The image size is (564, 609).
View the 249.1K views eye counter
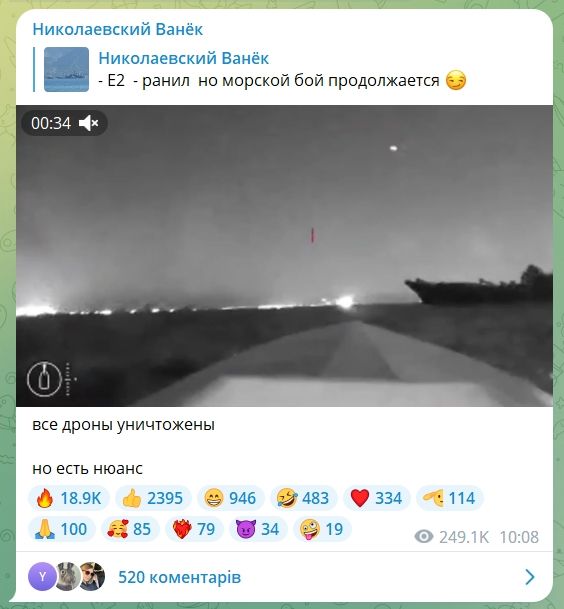(451, 537)
